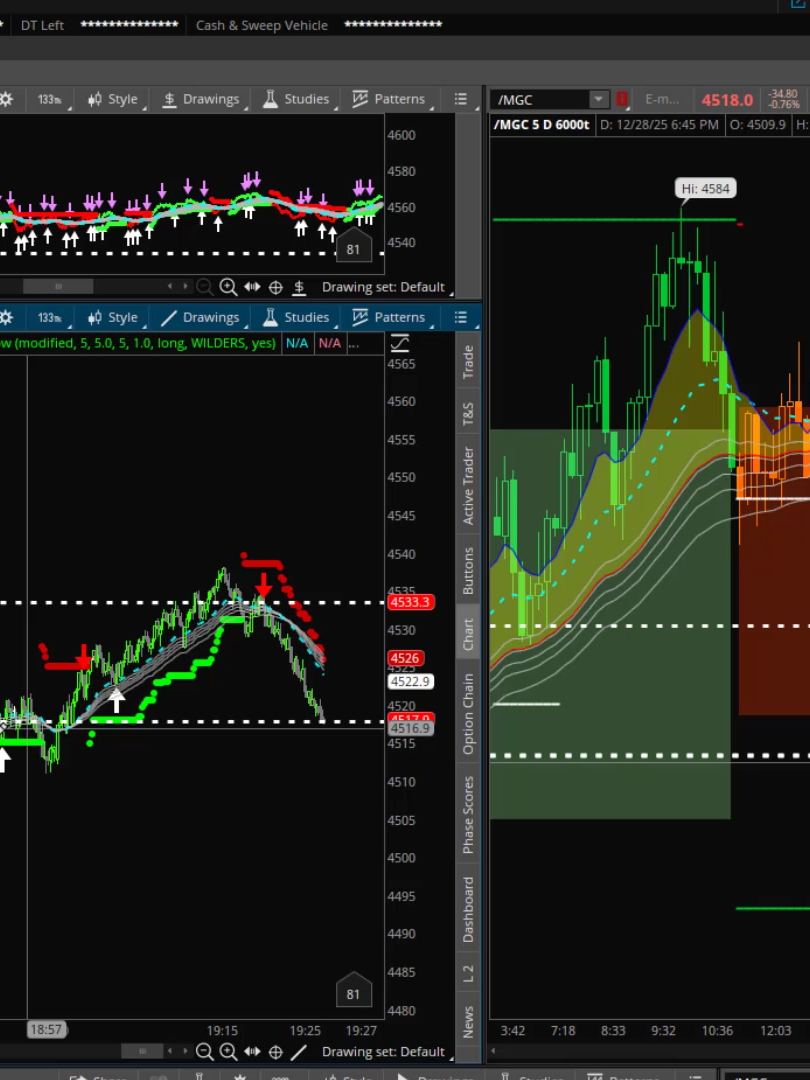The width and height of the screenshot is (810, 1080).
Task: Click the 81 bubble in lower chart
Action: [353, 991]
